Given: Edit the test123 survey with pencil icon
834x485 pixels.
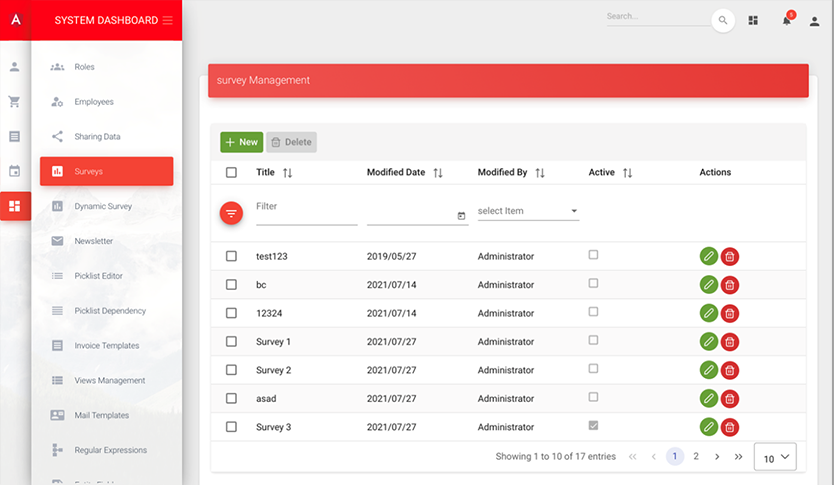Looking at the screenshot, I should pyautogui.click(x=708, y=257).
